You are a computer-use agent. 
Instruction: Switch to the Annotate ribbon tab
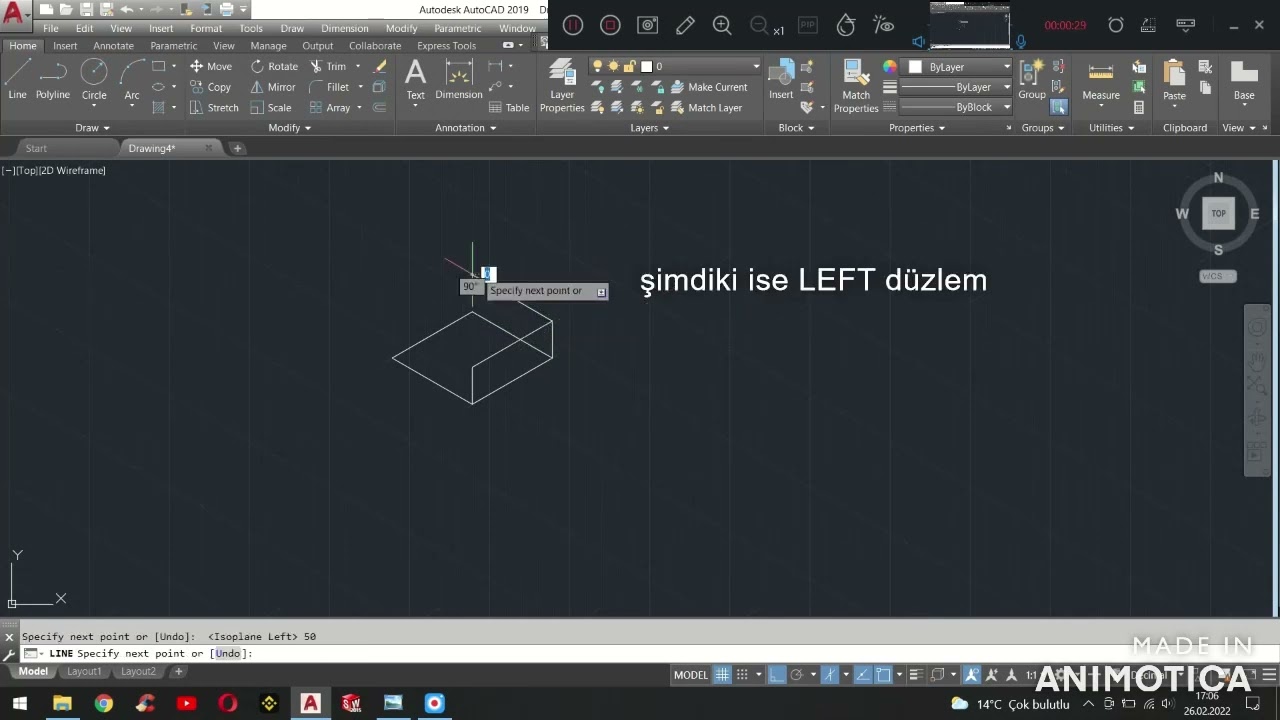[113, 46]
